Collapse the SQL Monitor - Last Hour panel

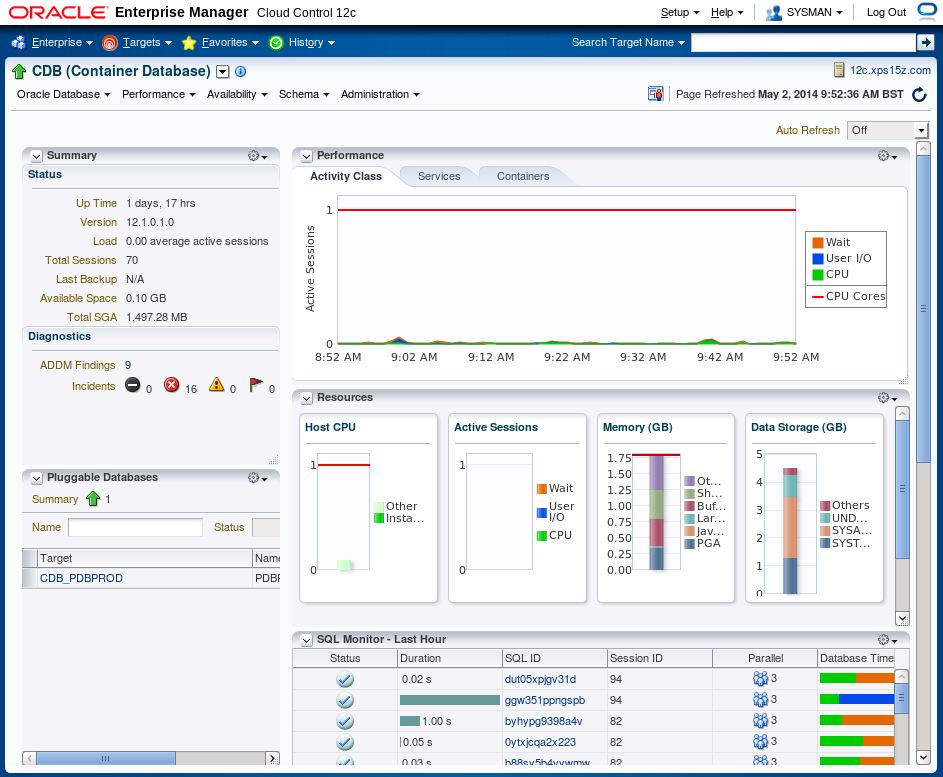(x=307, y=639)
